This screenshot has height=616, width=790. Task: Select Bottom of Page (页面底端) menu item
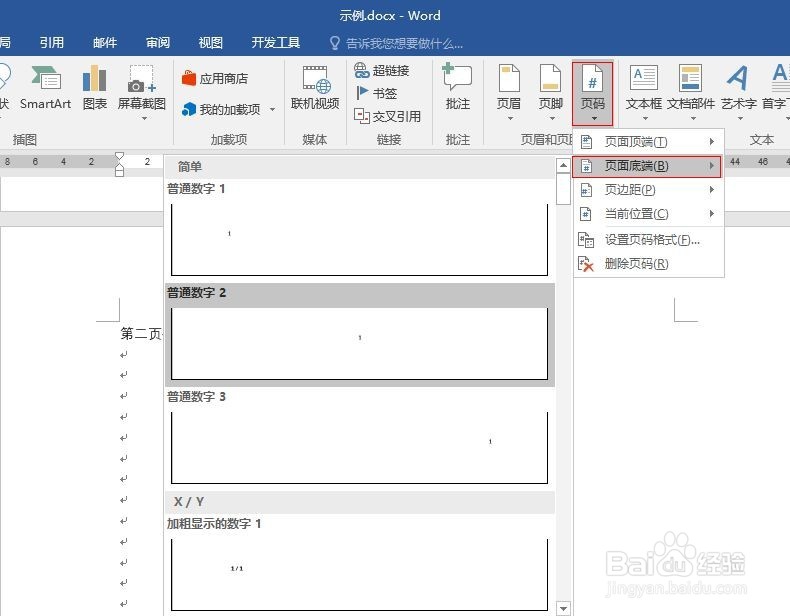pyautogui.click(x=647, y=166)
